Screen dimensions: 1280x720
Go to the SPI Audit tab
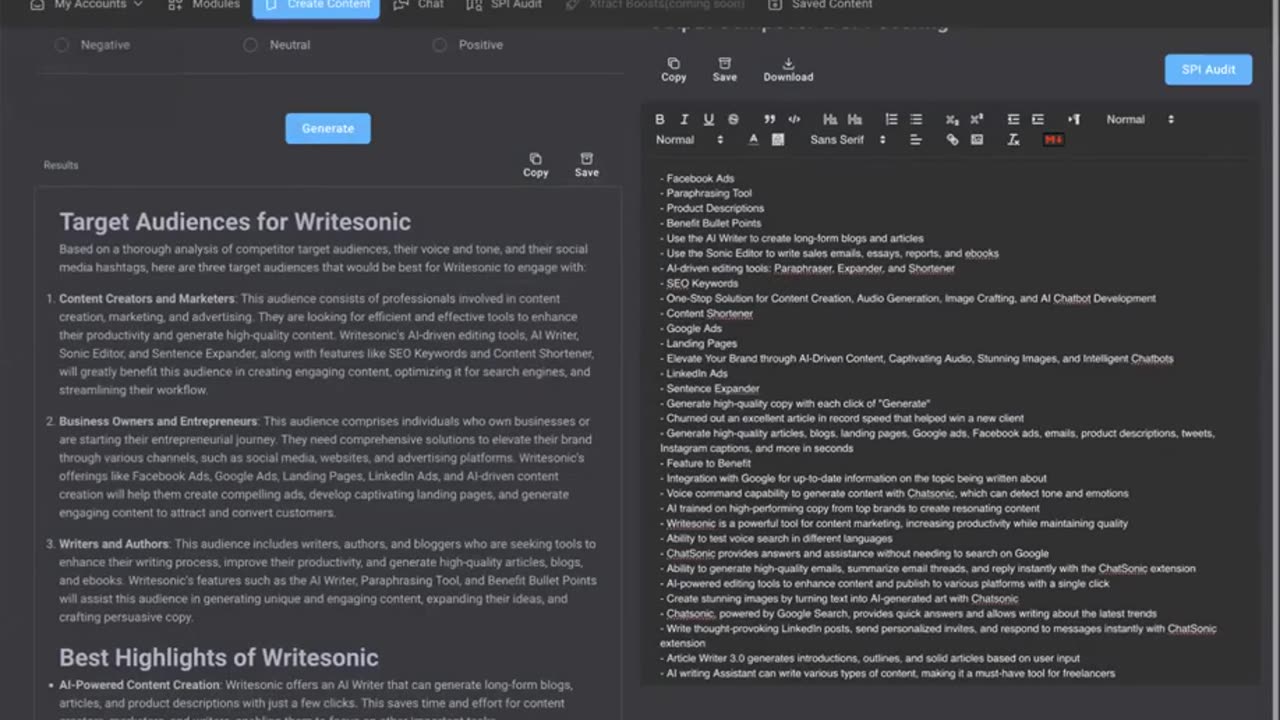tap(504, 5)
